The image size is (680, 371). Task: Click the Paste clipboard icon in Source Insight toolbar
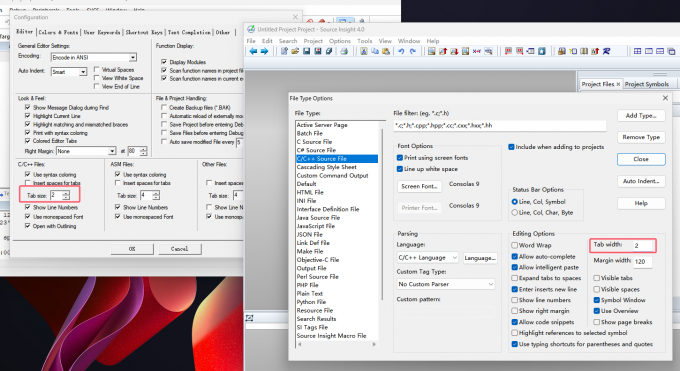(x=386, y=51)
